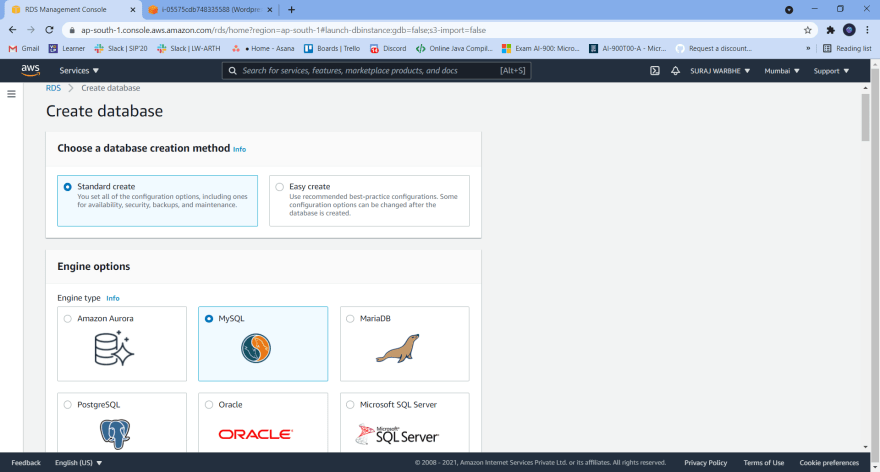Bookmark this page with the star
Screen dimensions: 880x472
click(808, 30)
